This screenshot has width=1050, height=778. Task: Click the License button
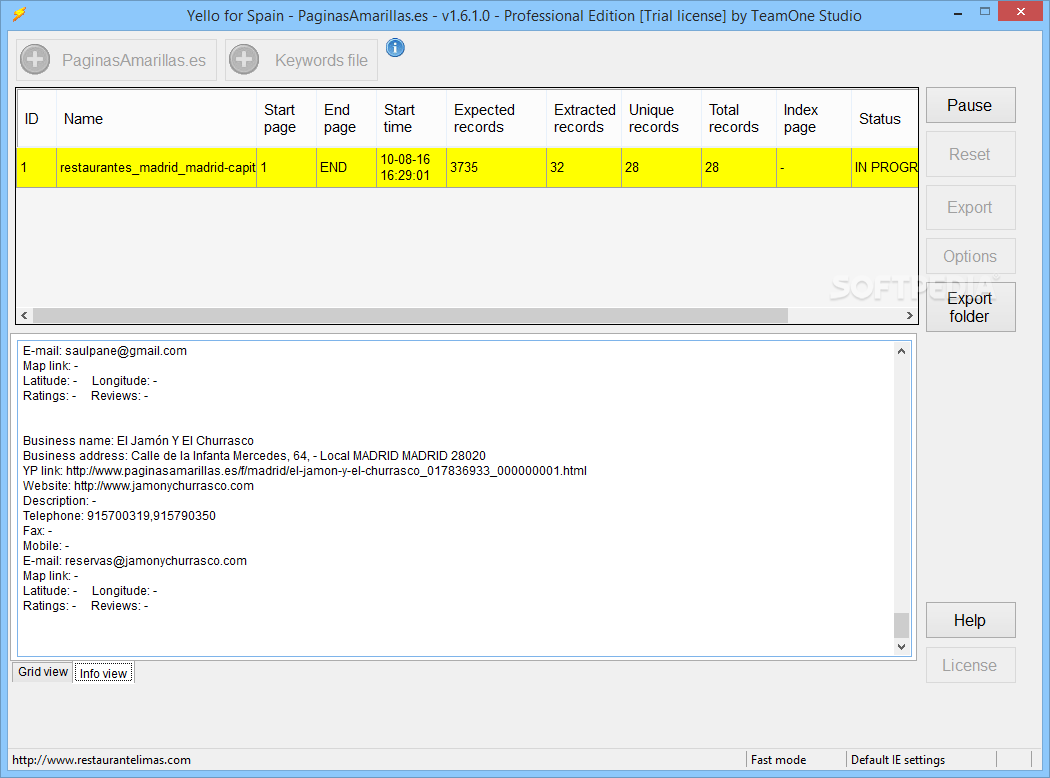(x=970, y=665)
